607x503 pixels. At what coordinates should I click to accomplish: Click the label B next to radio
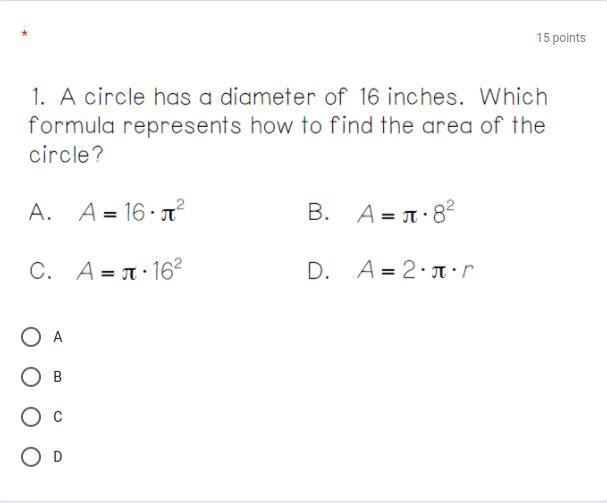click(x=58, y=377)
